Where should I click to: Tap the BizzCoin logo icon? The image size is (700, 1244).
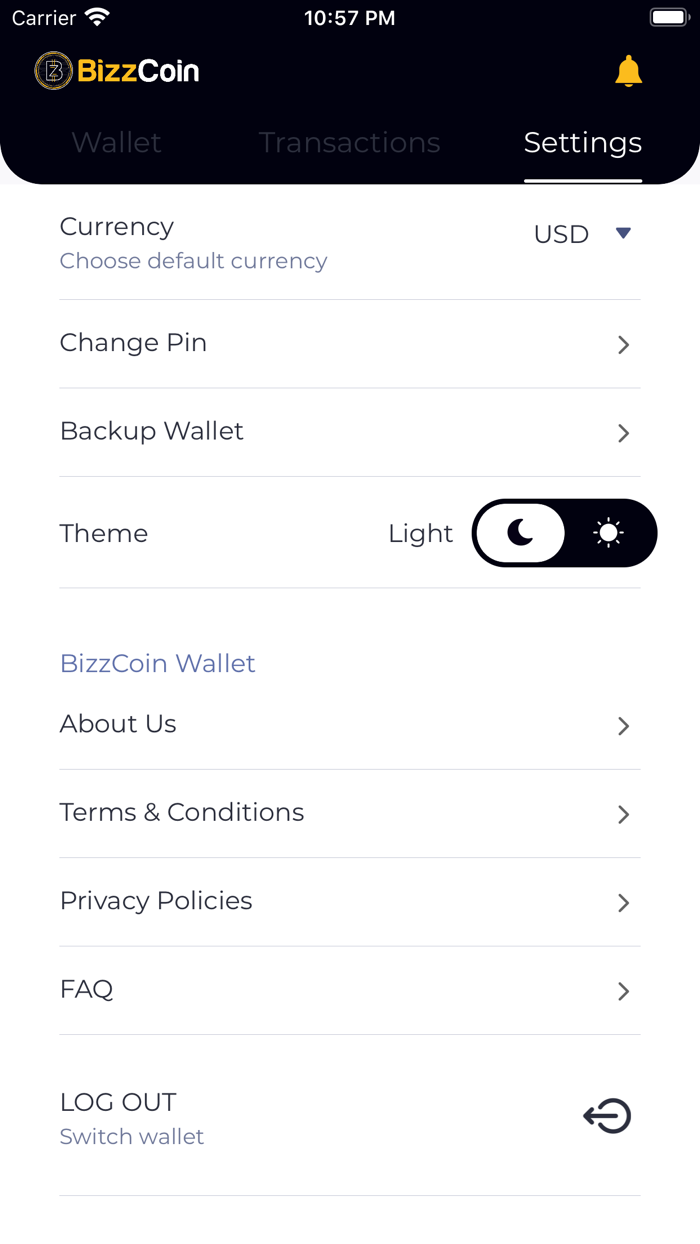tap(52, 71)
